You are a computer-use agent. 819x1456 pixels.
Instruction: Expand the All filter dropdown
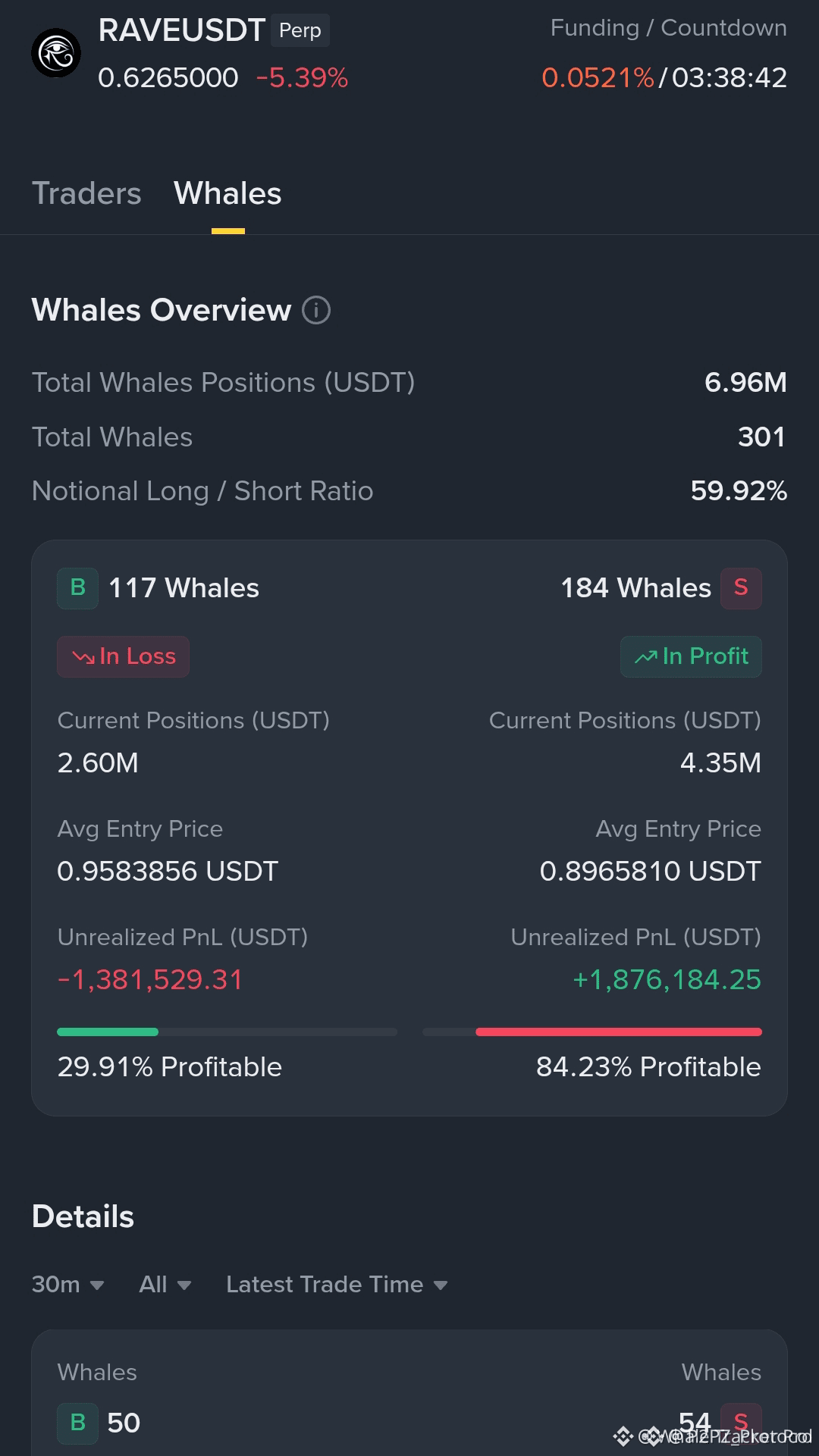[165, 1285]
